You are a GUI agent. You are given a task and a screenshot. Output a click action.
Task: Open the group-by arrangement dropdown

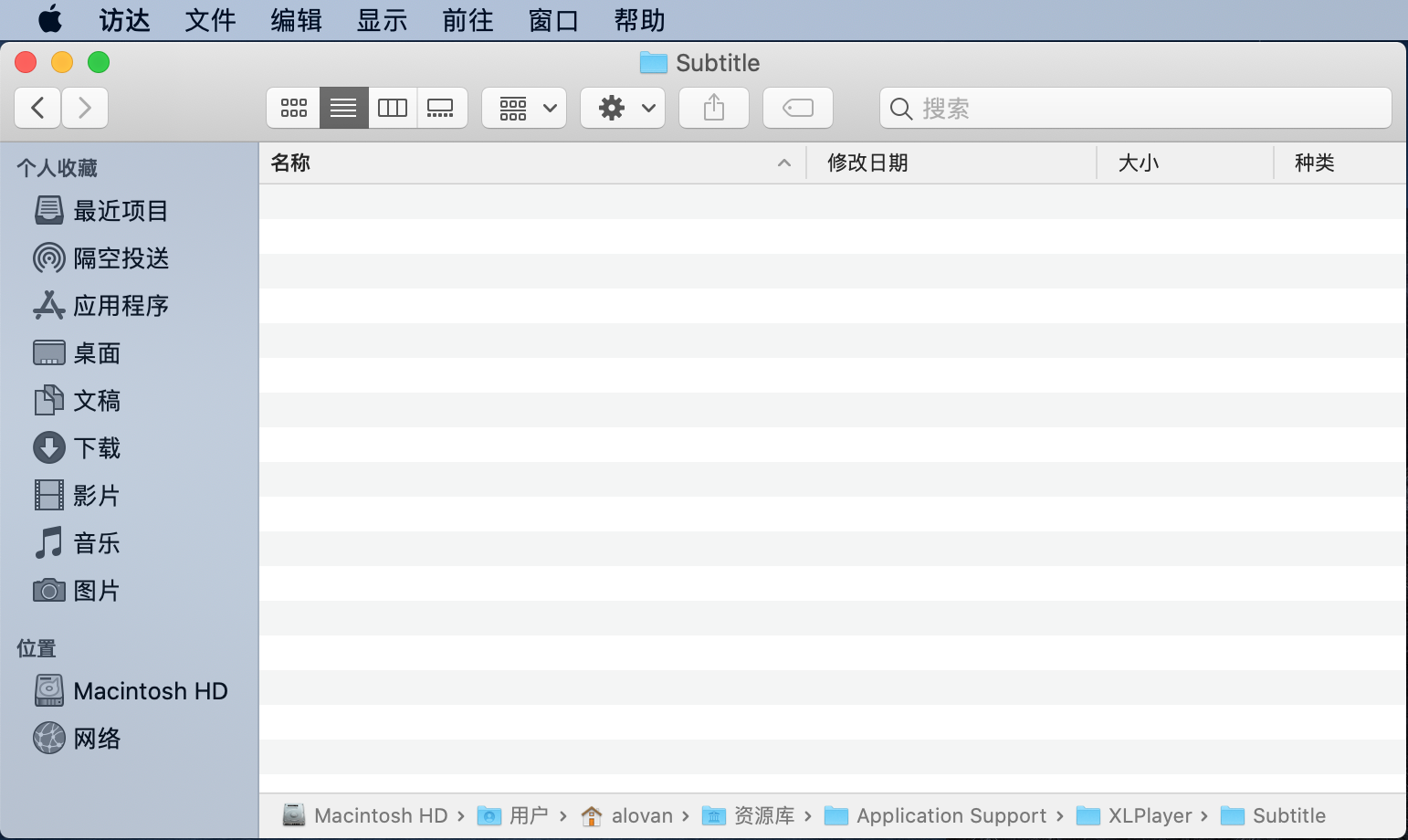coord(524,108)
